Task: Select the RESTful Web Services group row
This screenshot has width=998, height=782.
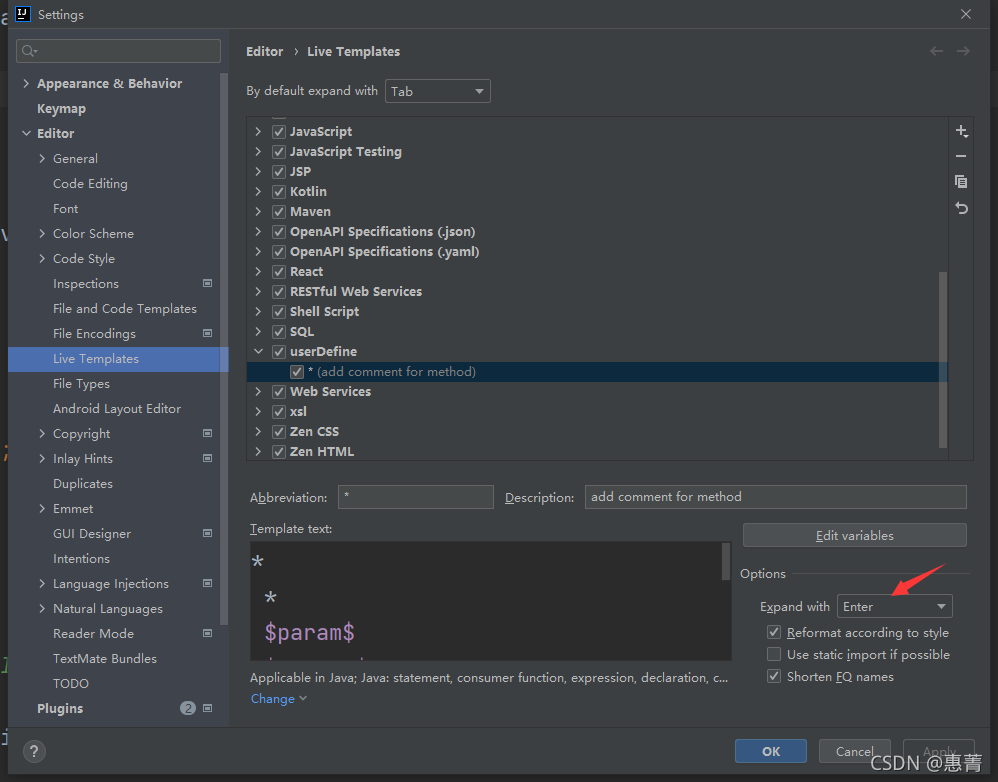Action: click(x=597, y=291)
